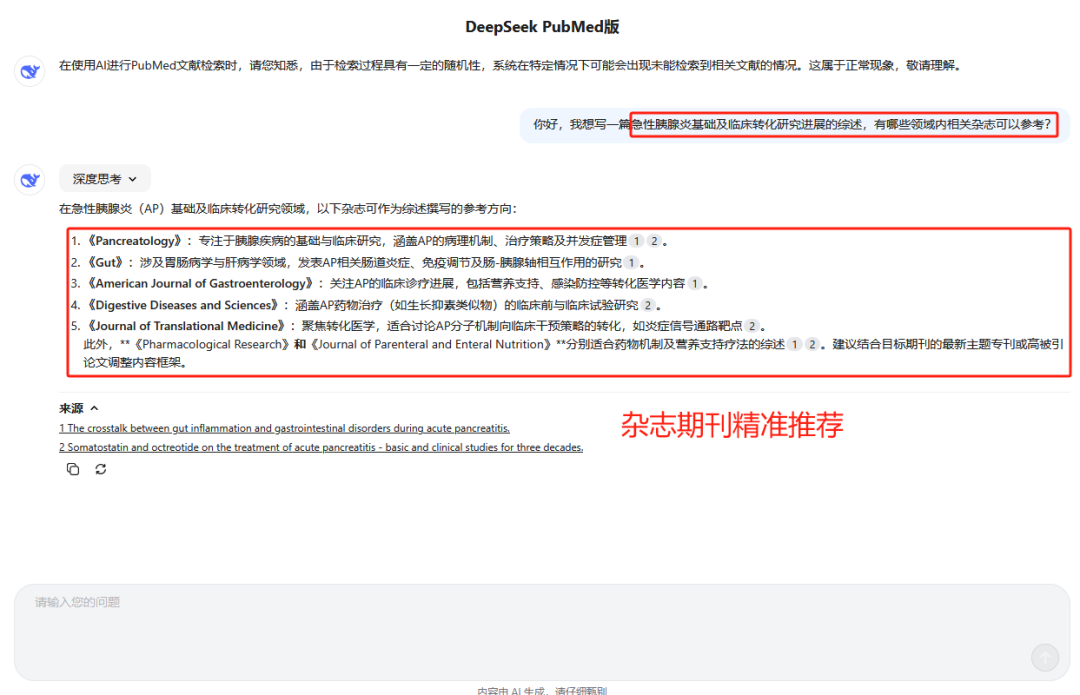Click the notice text about AI PubMed检索

510,65
